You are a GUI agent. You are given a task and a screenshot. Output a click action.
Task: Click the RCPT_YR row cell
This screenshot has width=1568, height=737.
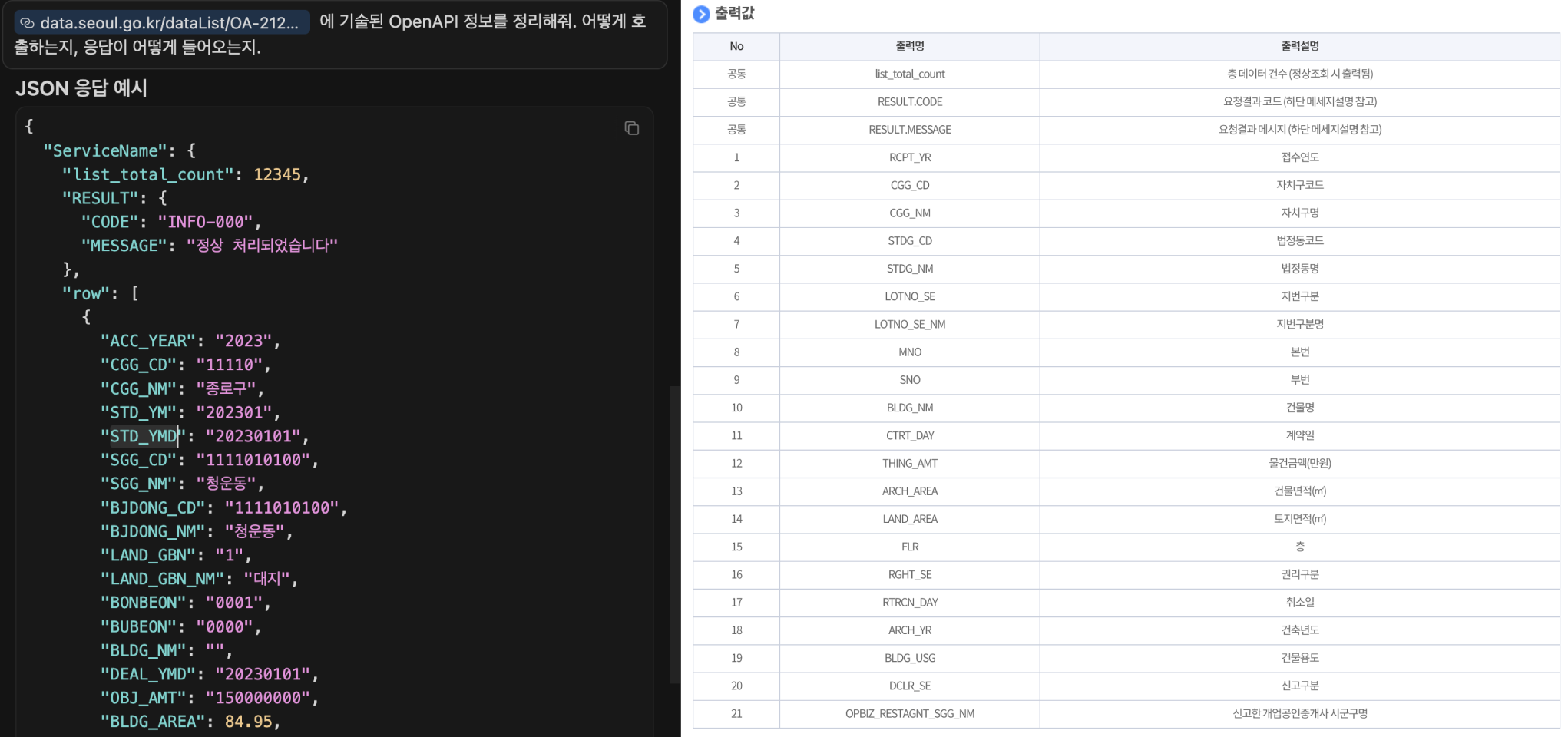coord(909,157)
